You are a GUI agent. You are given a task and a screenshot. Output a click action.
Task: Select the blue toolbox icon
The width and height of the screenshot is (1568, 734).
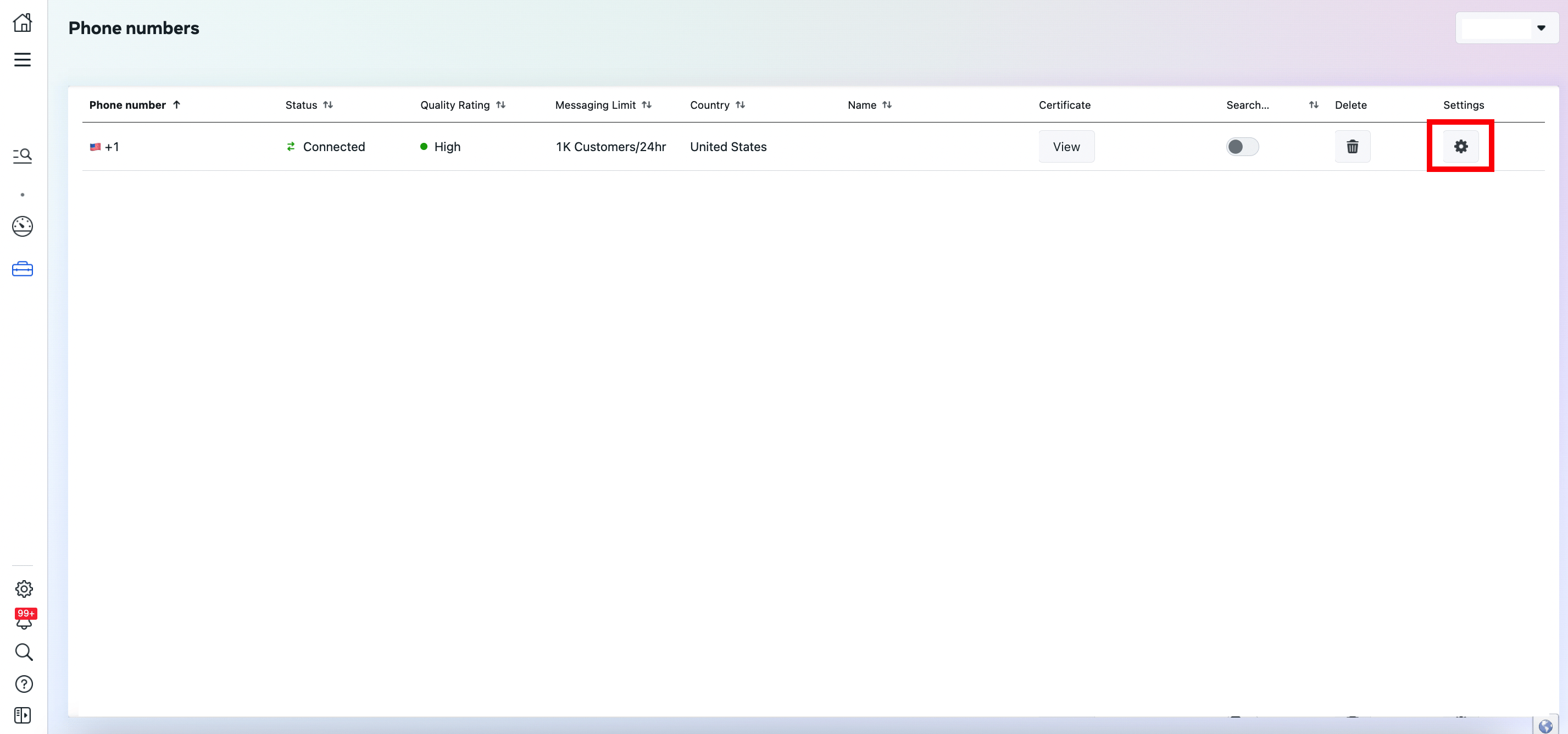[23, 269]
